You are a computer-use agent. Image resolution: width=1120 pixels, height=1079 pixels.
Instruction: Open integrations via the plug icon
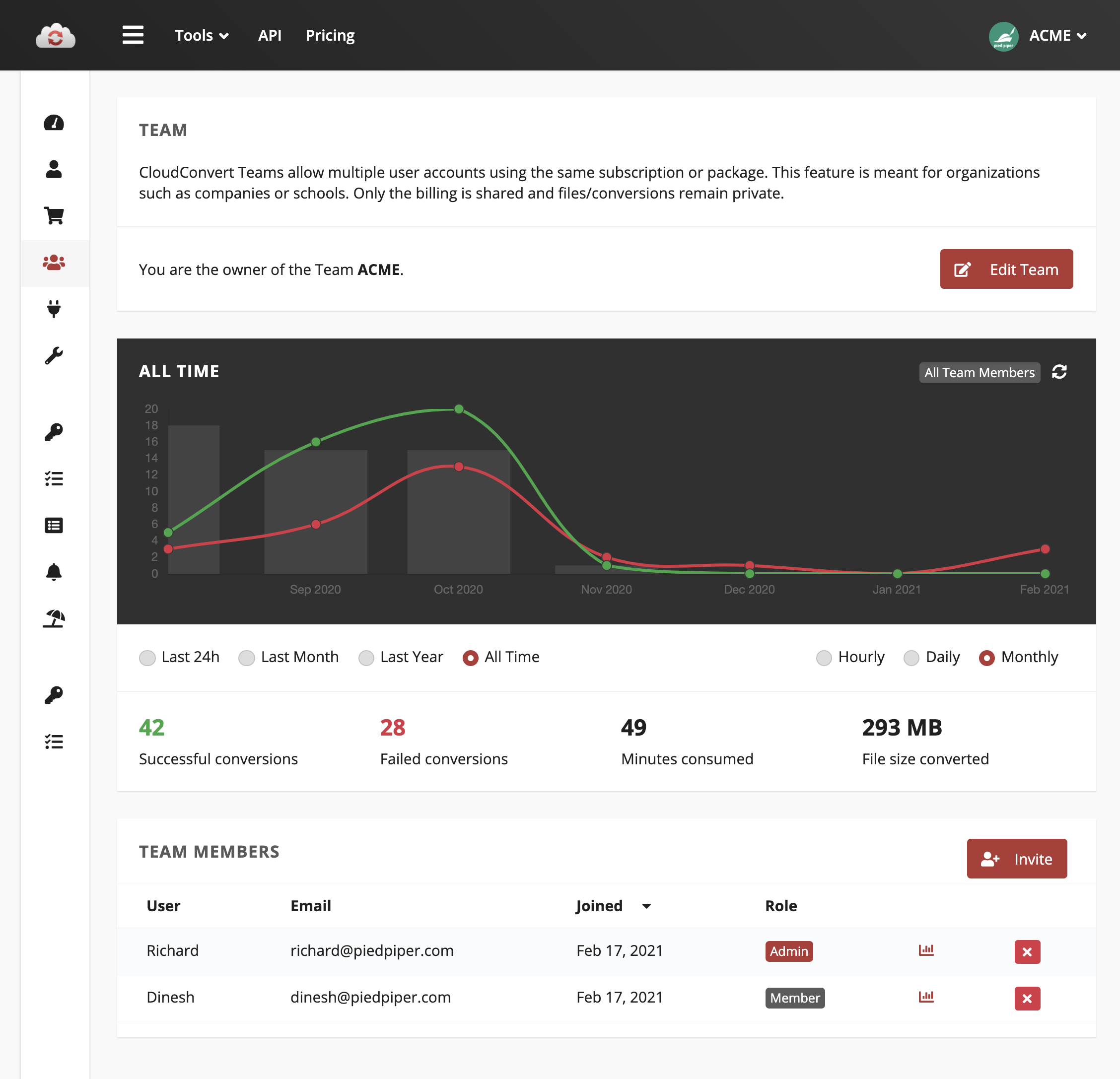click(54, 310)
